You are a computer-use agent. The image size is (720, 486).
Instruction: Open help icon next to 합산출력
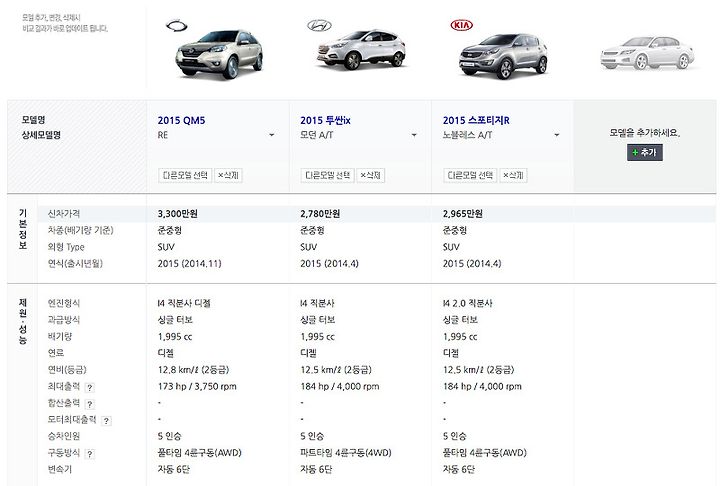tap(90, 404)
